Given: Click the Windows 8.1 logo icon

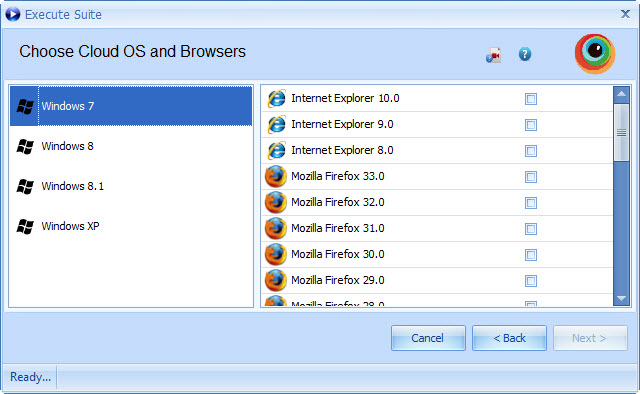Looking at the screenshot, I should click(25, 186).
